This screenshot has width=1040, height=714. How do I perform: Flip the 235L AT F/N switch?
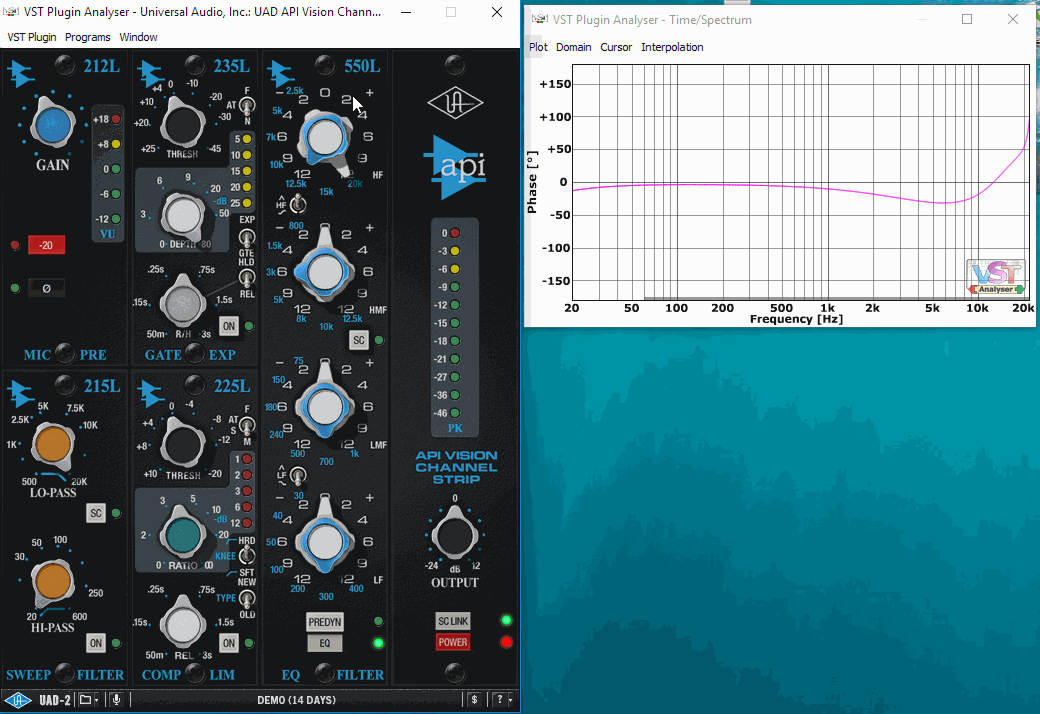pyautogui.click(x=247, y=105)
